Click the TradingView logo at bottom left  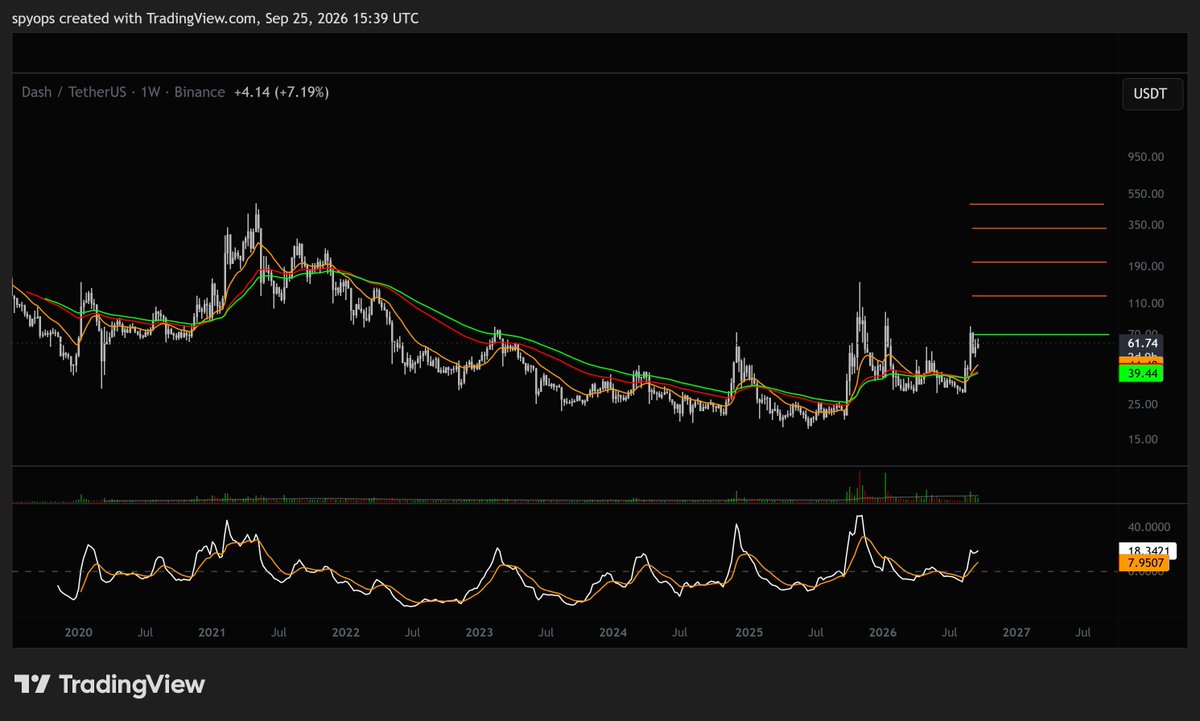coord(110,685)
